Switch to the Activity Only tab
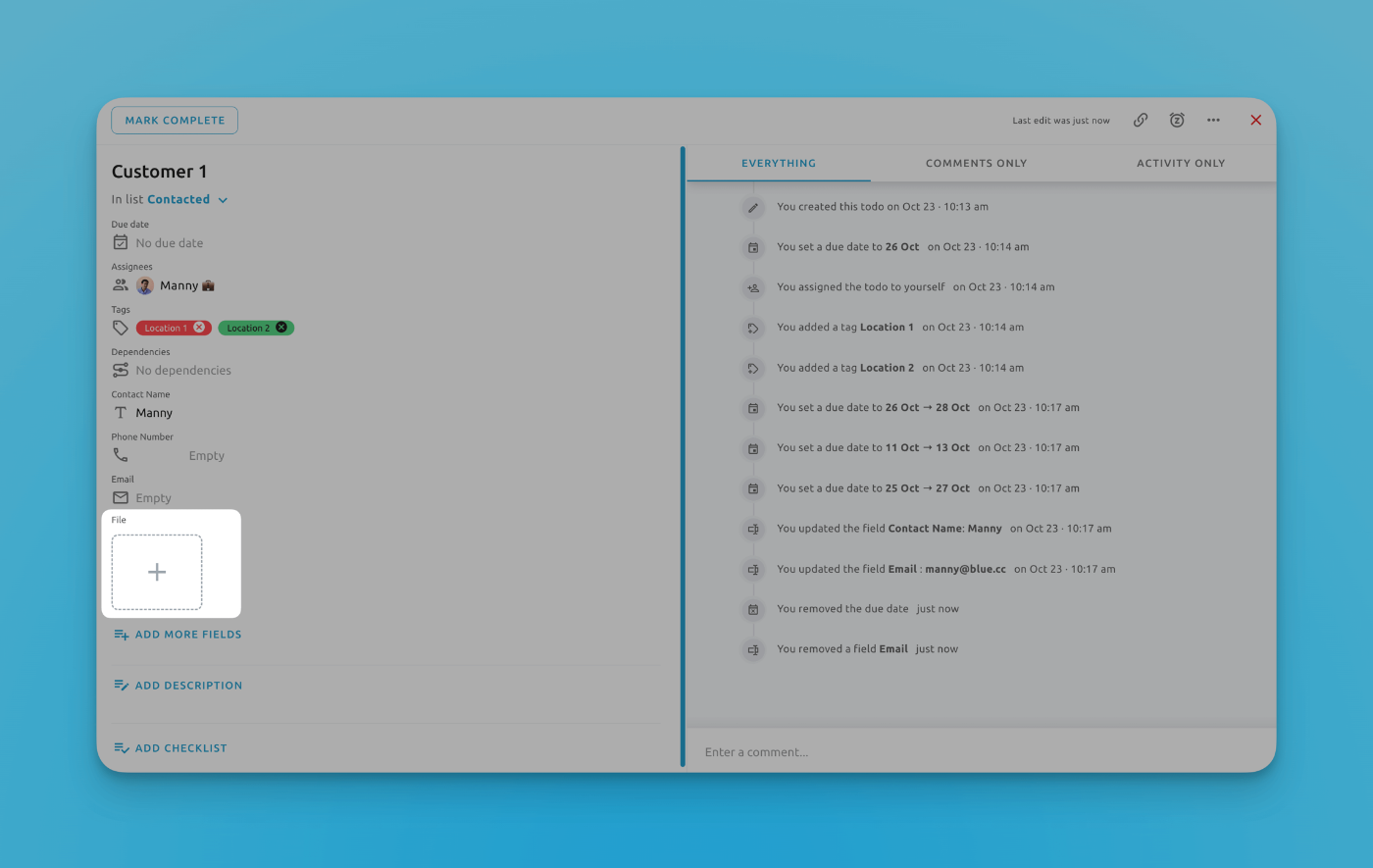 (1181, 163)
